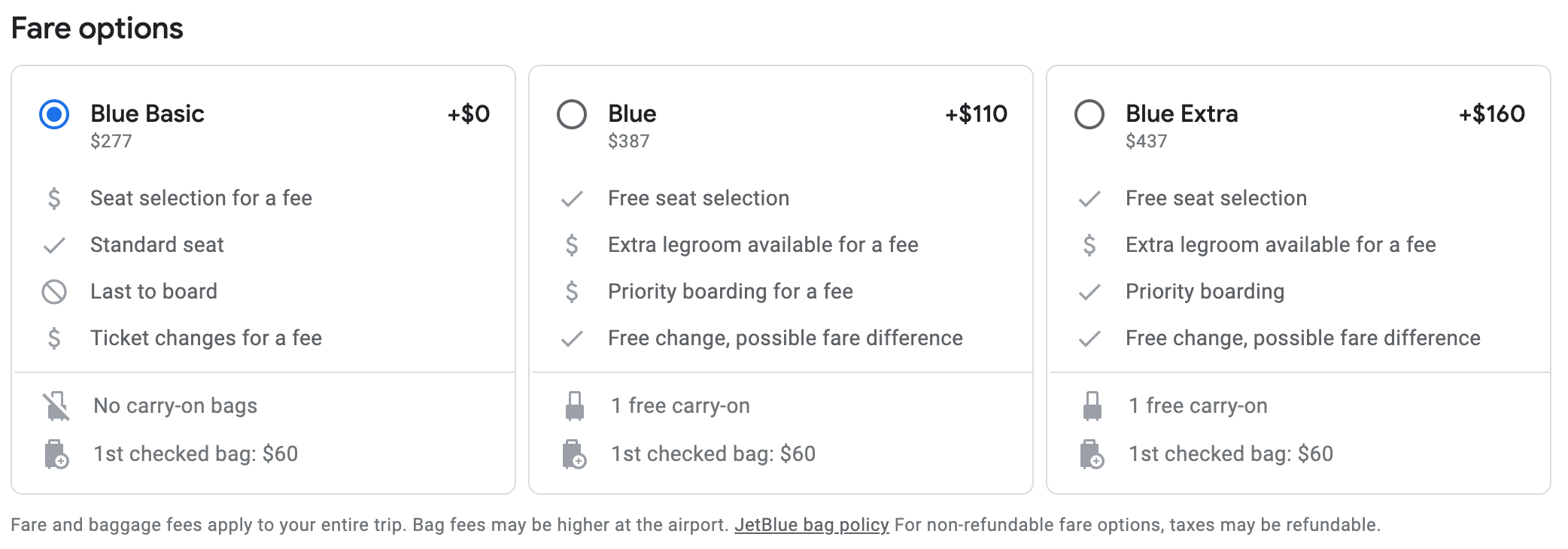Image resolution: width=1568 pixels, height=549 pixels.
Task: Click the Blue Extra fare title
Action: coord(1181,114)
